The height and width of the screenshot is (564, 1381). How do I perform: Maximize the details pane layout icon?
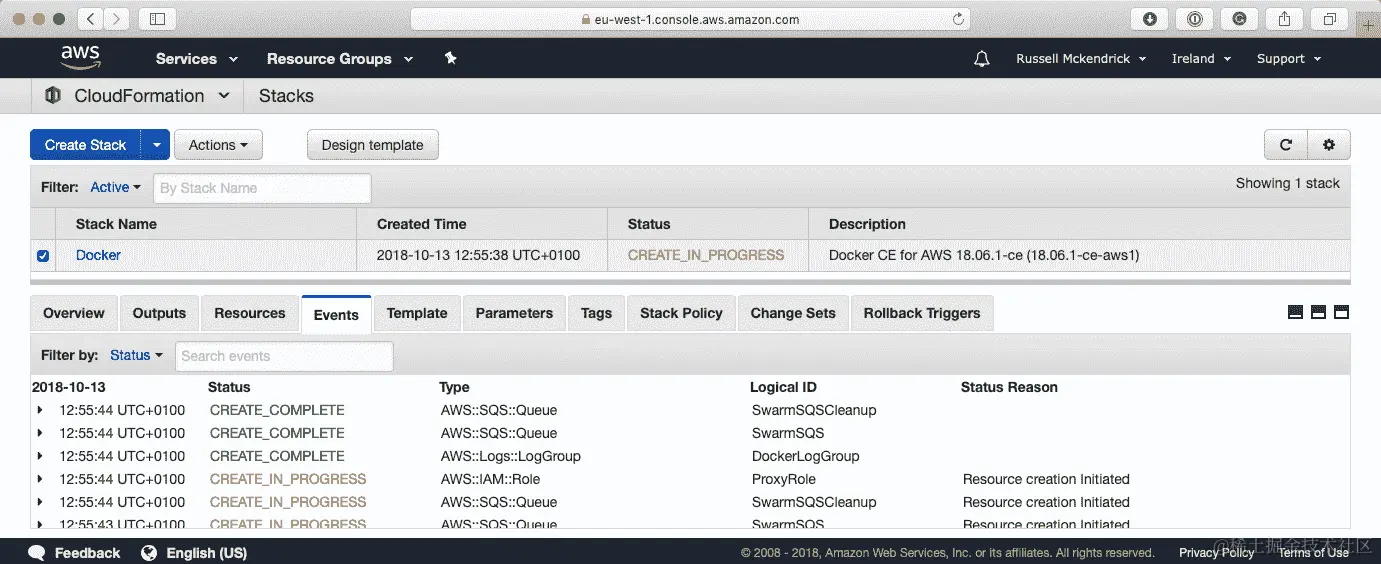[x=1341, y=312]
